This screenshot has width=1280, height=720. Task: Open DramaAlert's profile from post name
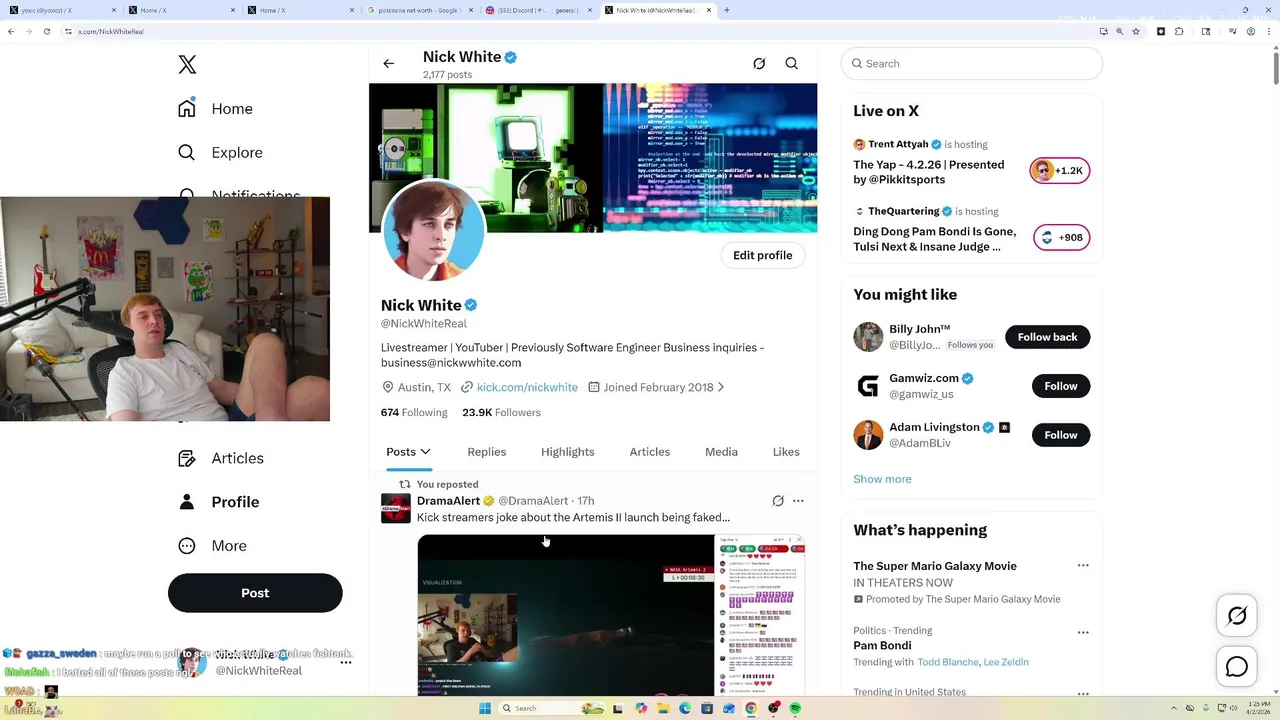(448, 501)
